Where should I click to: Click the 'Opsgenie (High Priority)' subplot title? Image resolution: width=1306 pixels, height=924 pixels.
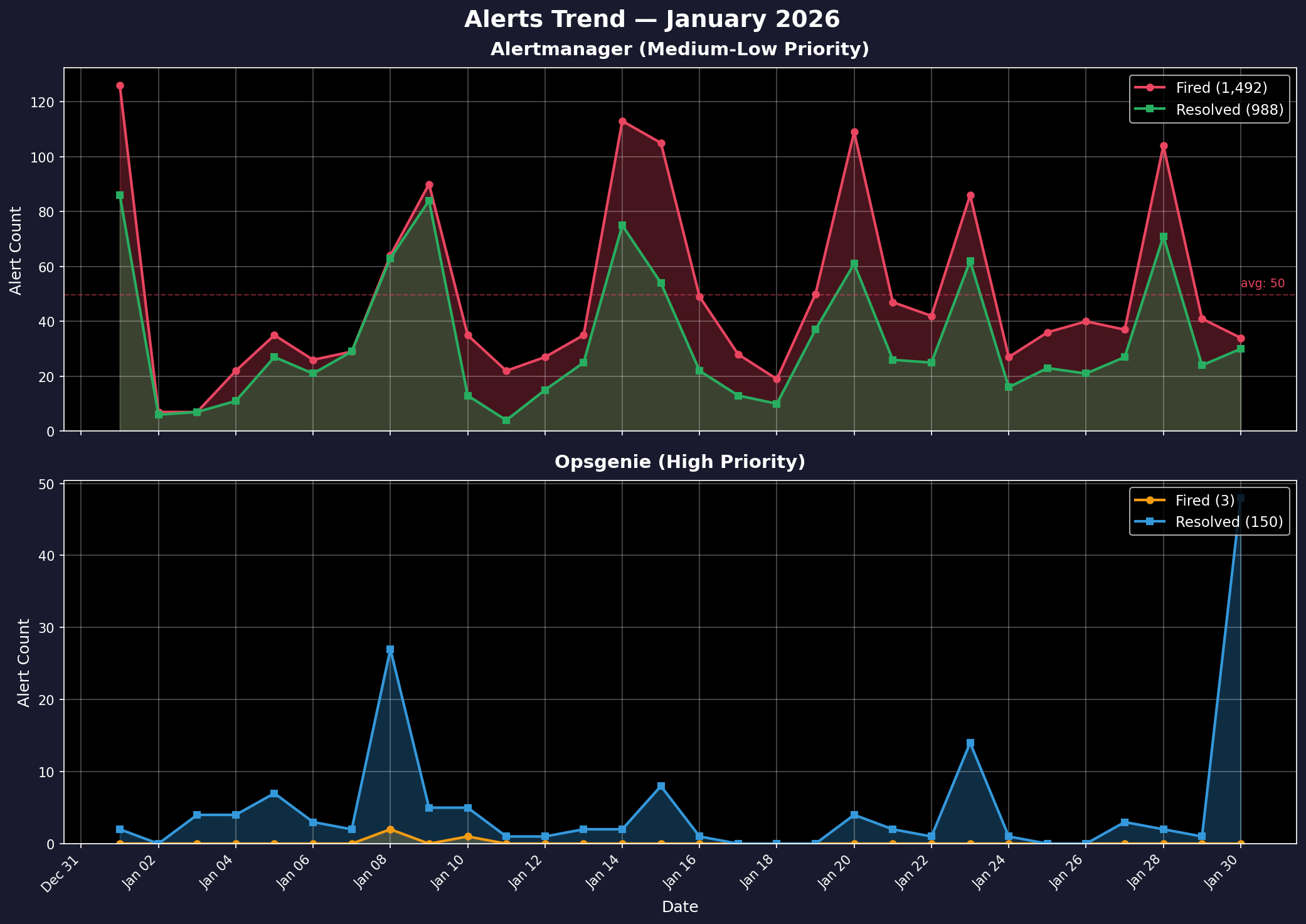click(679, 462)
